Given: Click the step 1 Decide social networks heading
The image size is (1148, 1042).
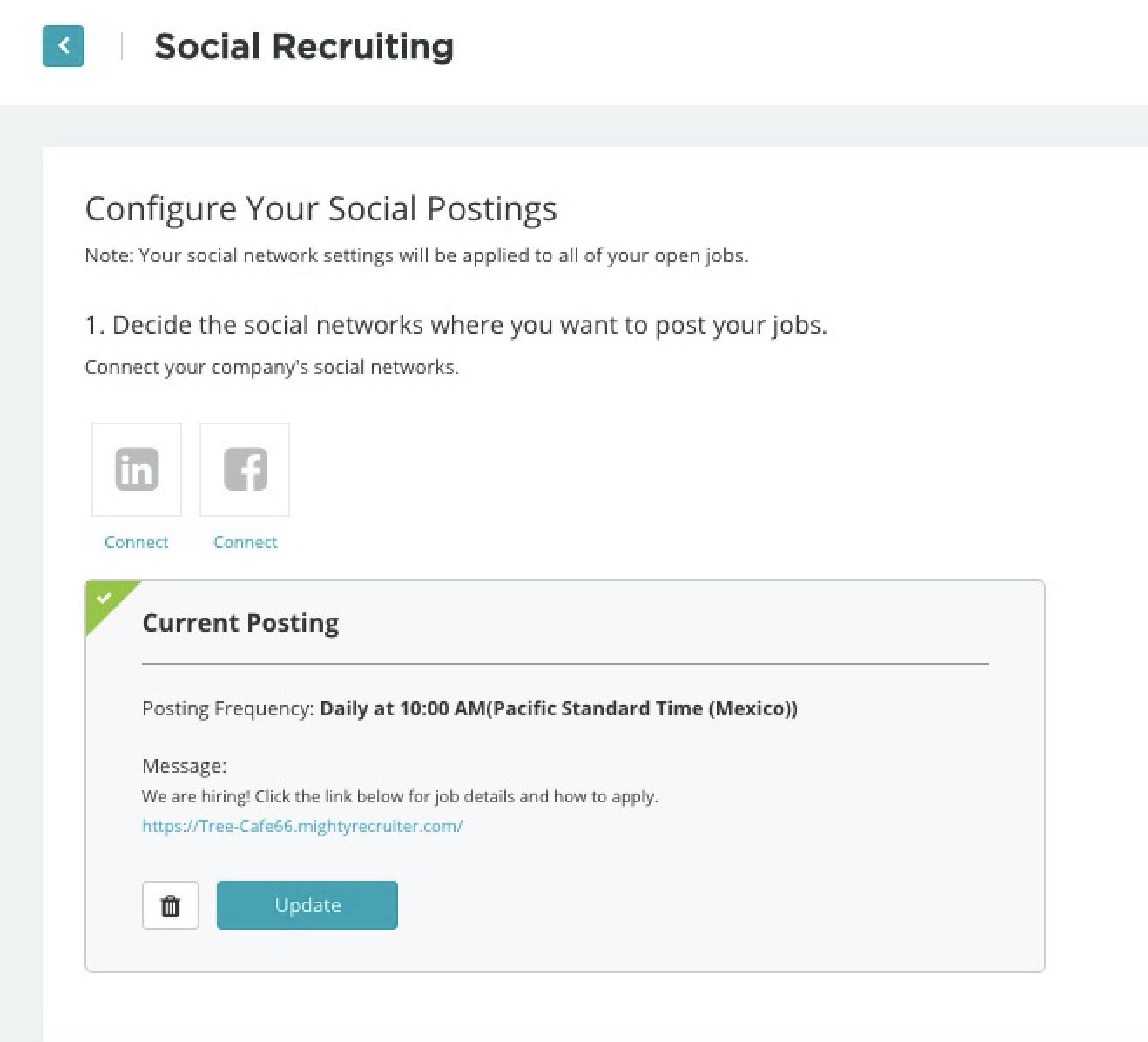Looking at the screenshot, I should (456, 325).
